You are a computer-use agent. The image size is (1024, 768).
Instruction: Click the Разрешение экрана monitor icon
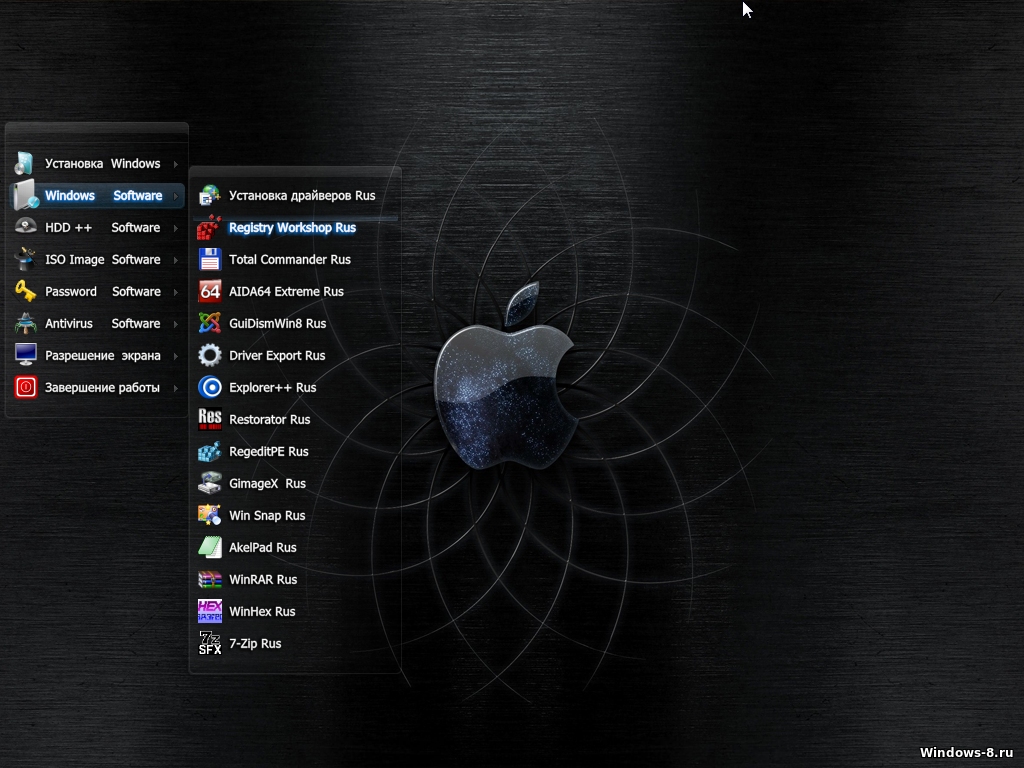pyautogui.click(x=25, y=355)
